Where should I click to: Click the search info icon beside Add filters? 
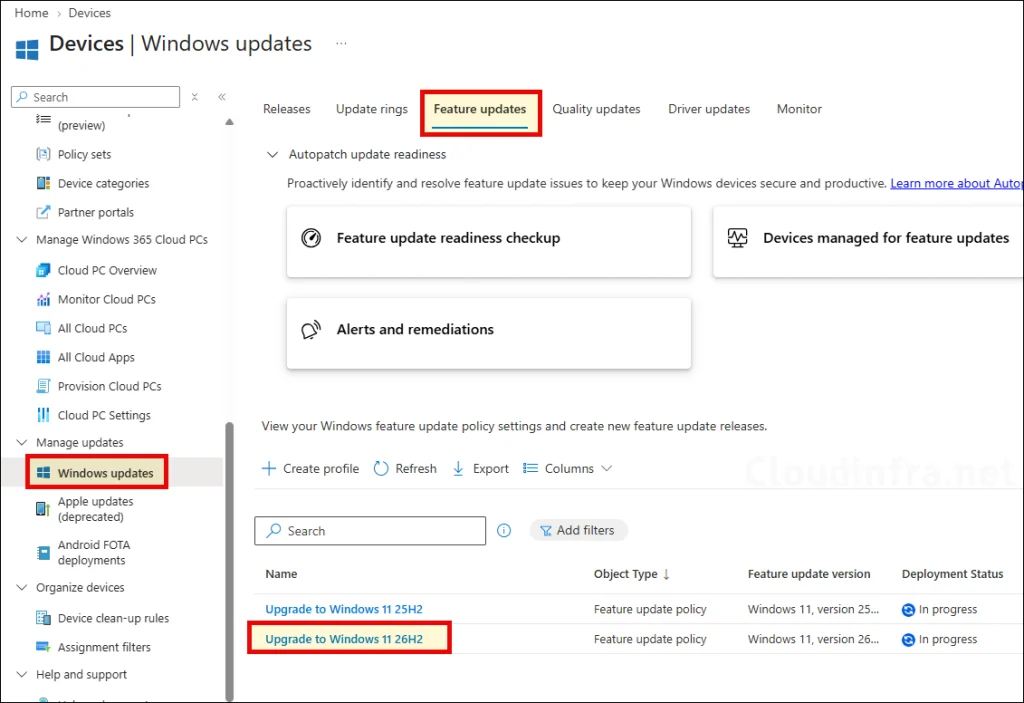tap(504, 531)
